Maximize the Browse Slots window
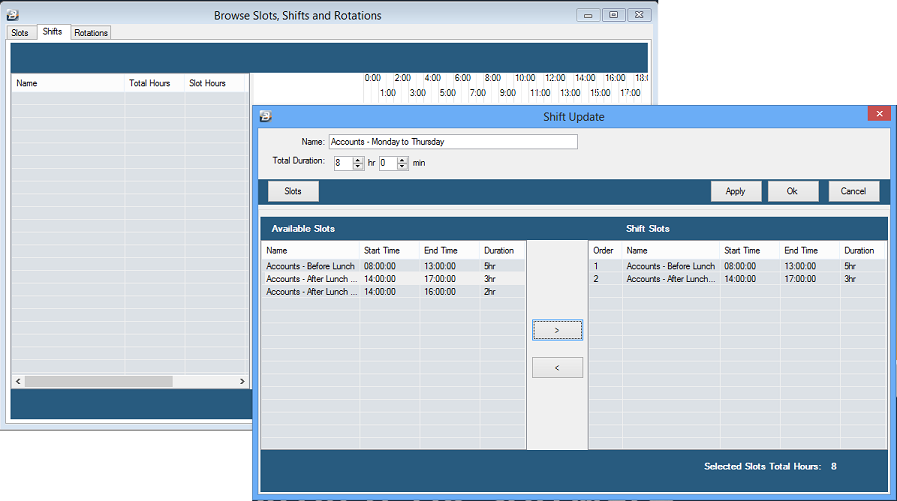Viewport: 897px width, 501px height. (614, 15)
